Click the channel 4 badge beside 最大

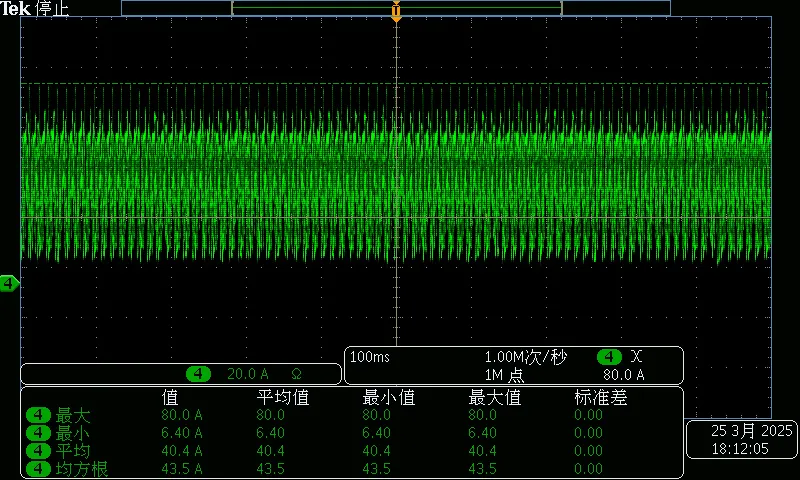point(38,415)
